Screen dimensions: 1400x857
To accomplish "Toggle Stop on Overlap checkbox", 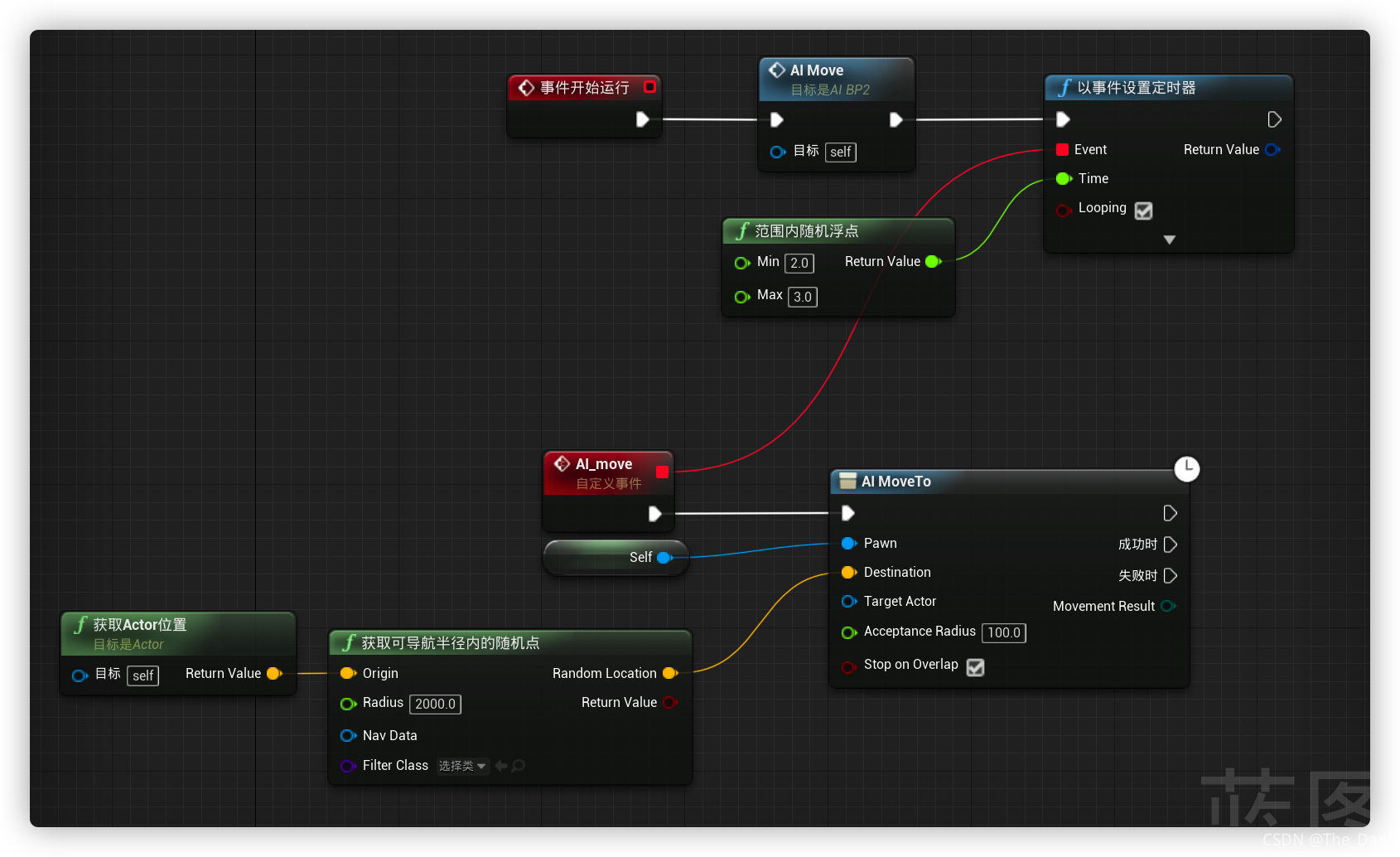I will tap(976, 667).
